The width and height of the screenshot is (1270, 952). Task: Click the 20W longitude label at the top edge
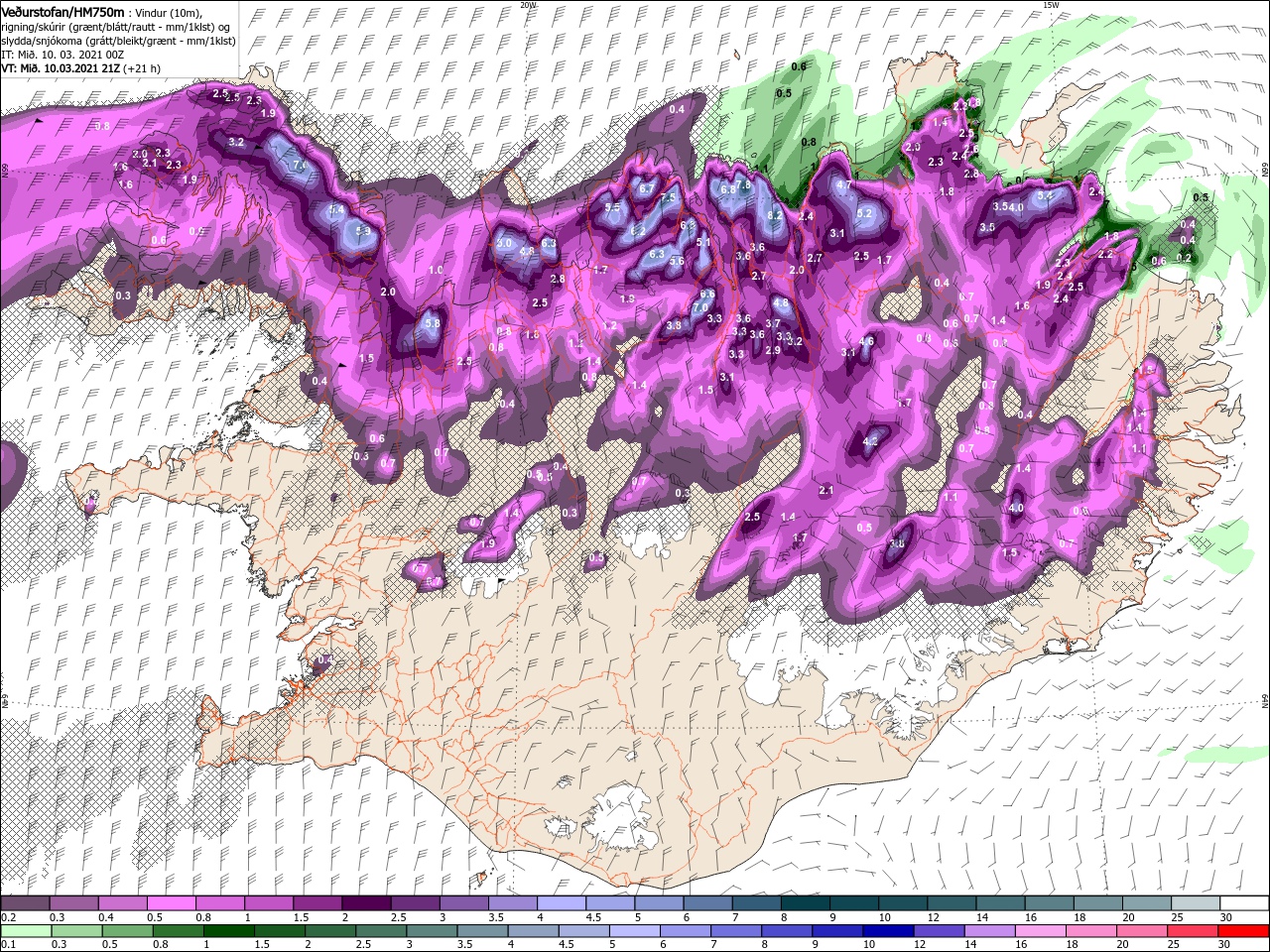click(528, 4)
